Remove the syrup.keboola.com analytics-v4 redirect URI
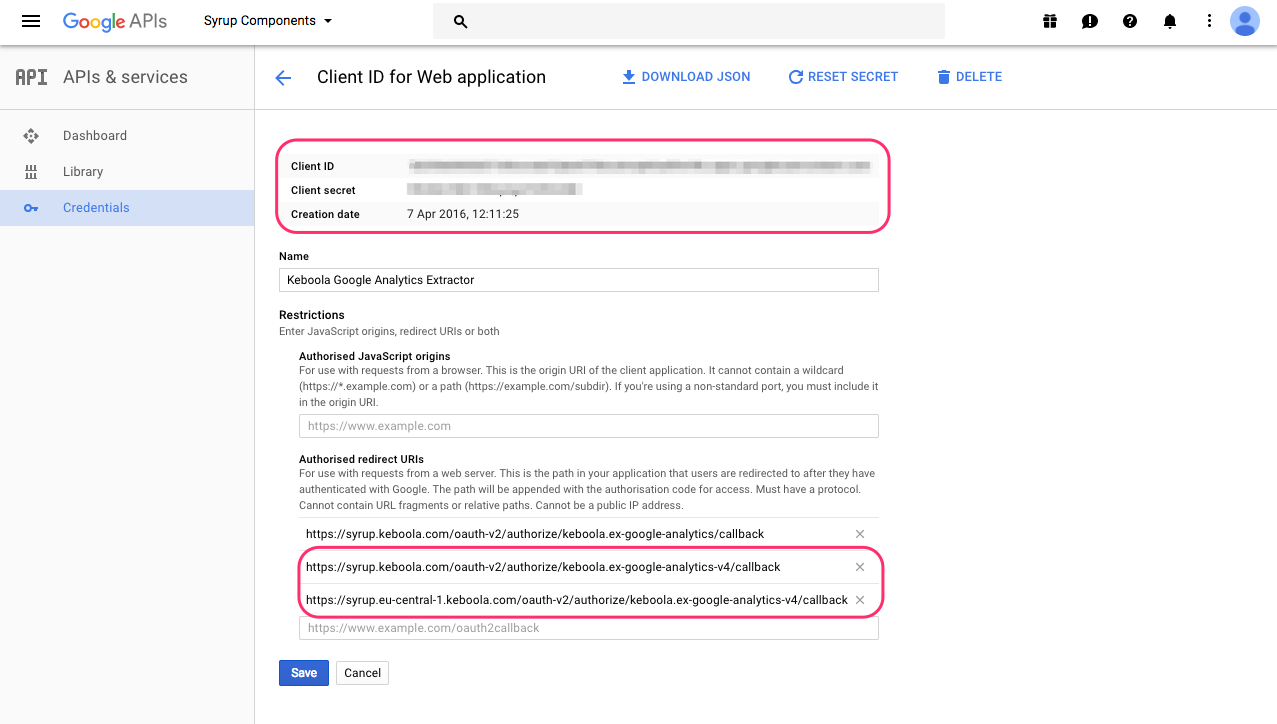Screen dimensions: 1277x724 click(x=860, y=568)
